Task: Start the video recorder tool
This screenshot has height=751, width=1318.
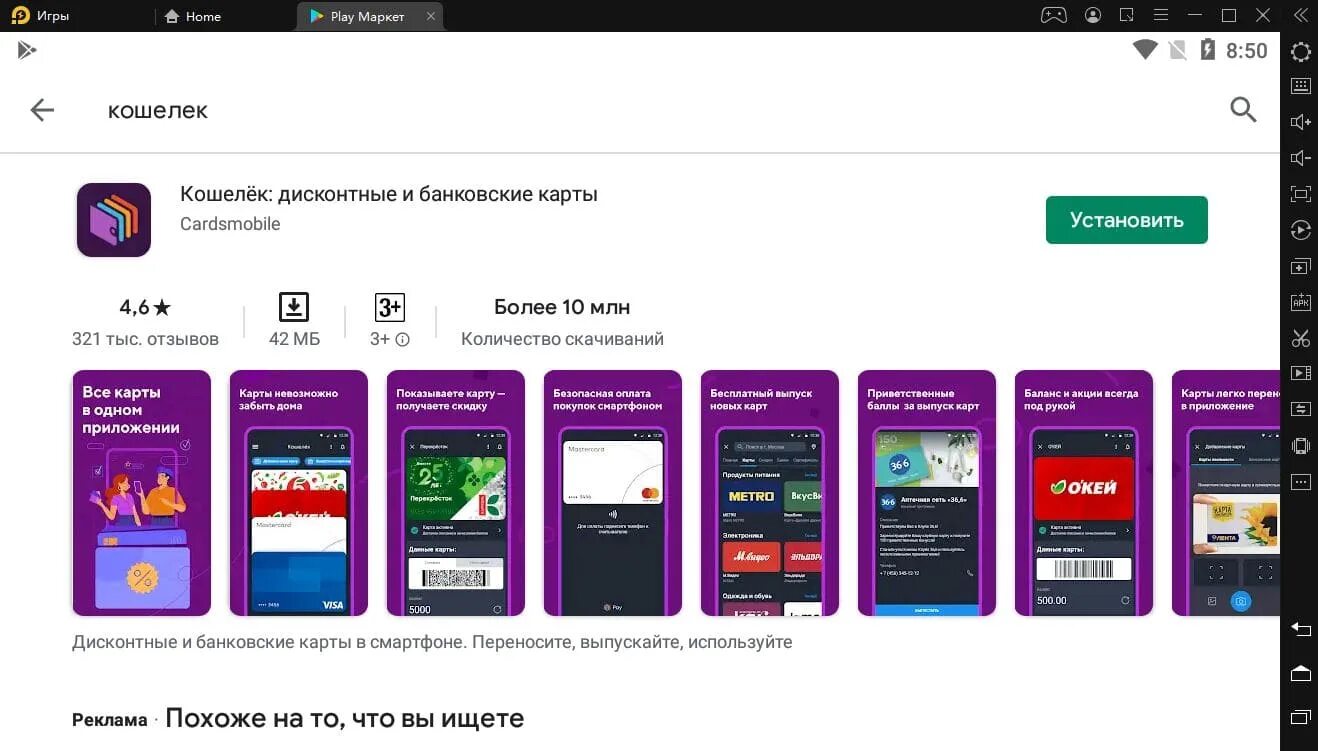Action: click(1300, 373)
